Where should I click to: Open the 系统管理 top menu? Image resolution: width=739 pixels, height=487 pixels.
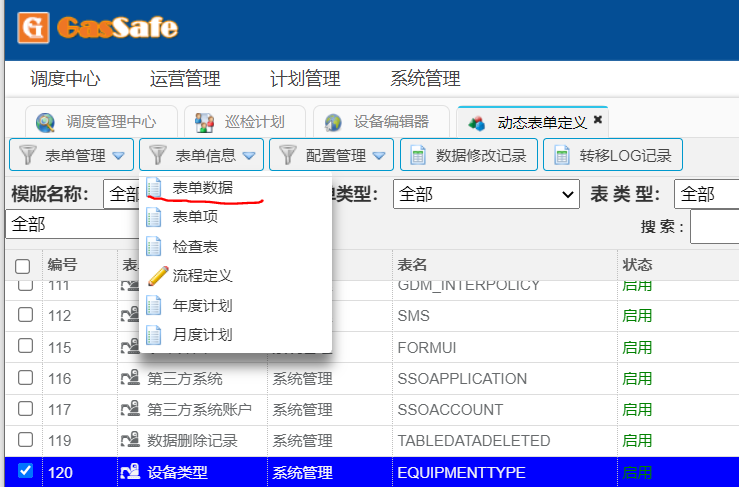click(425, 79)
